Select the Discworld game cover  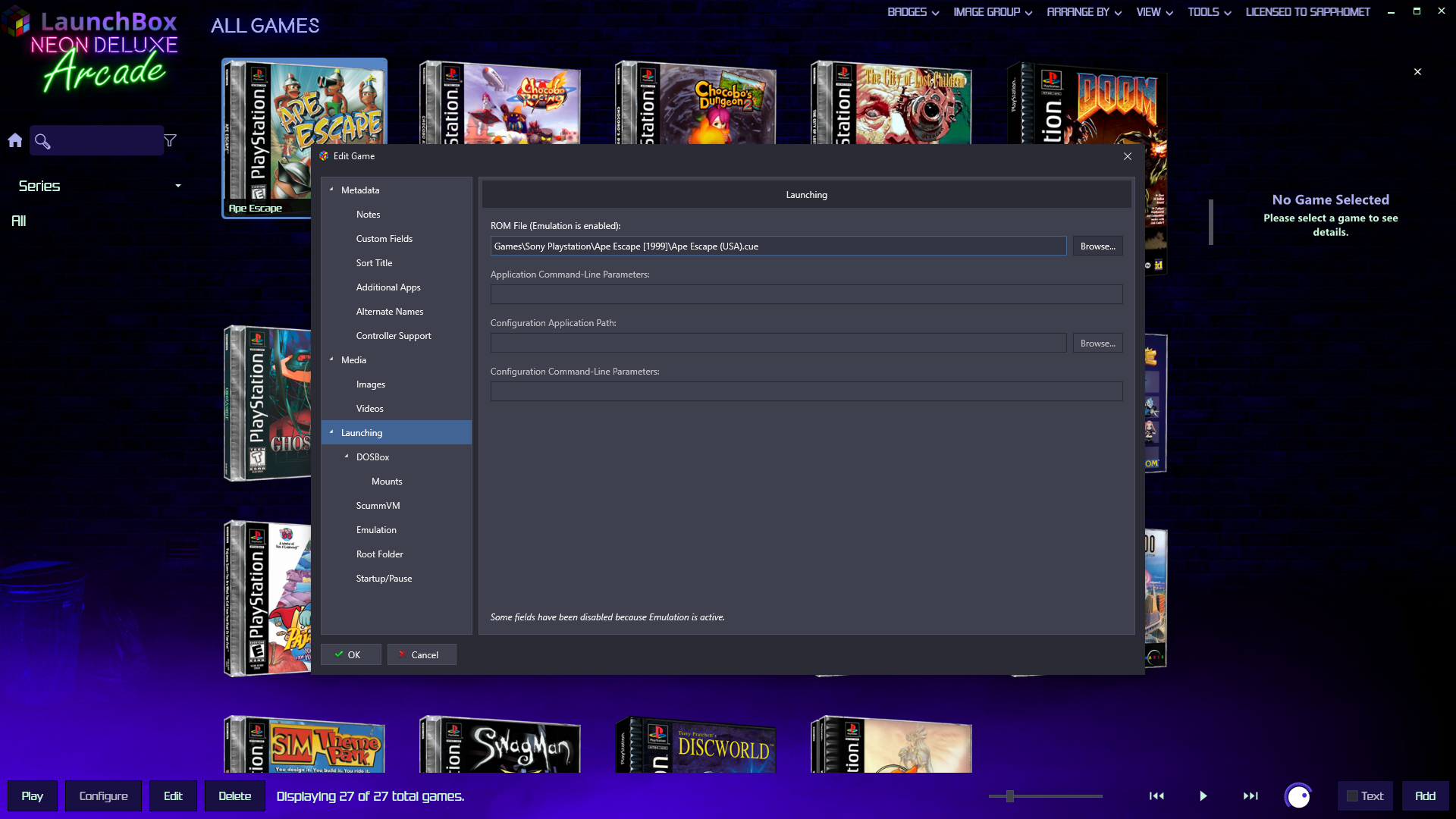pos(696,745)
